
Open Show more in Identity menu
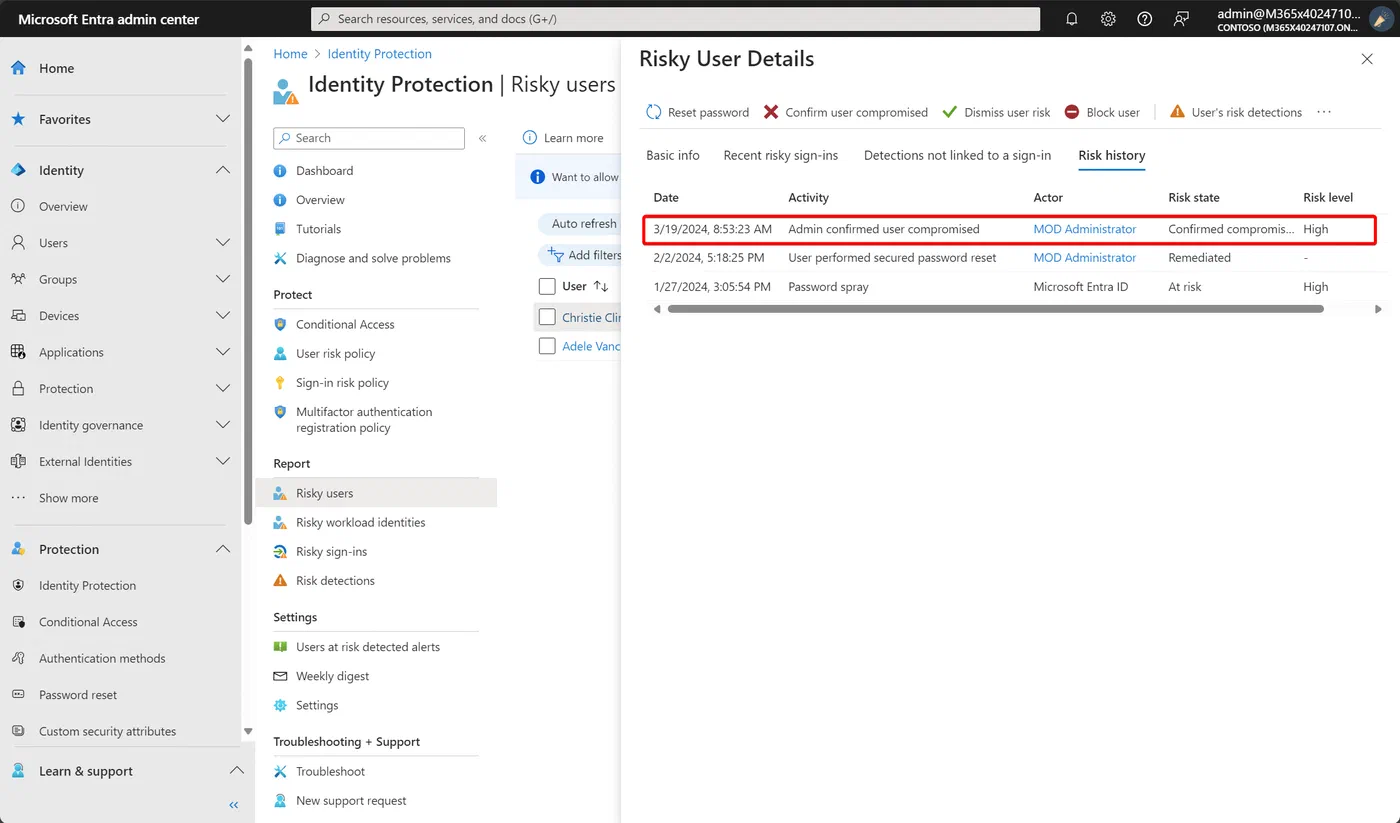click(x=68, y=498)
